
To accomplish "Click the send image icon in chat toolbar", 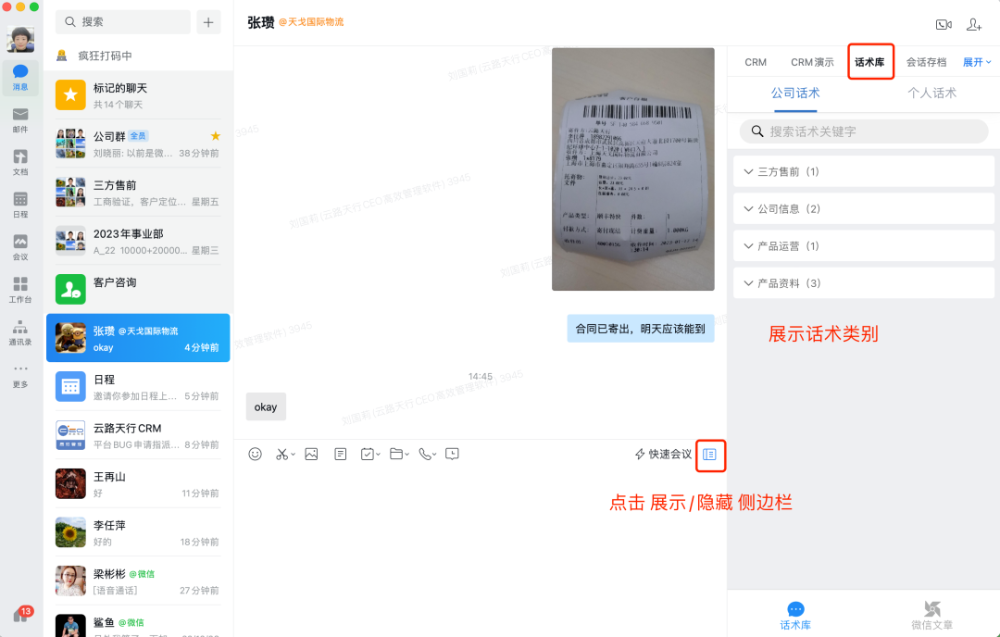I will pyautogui.click(x=311, y=454).
